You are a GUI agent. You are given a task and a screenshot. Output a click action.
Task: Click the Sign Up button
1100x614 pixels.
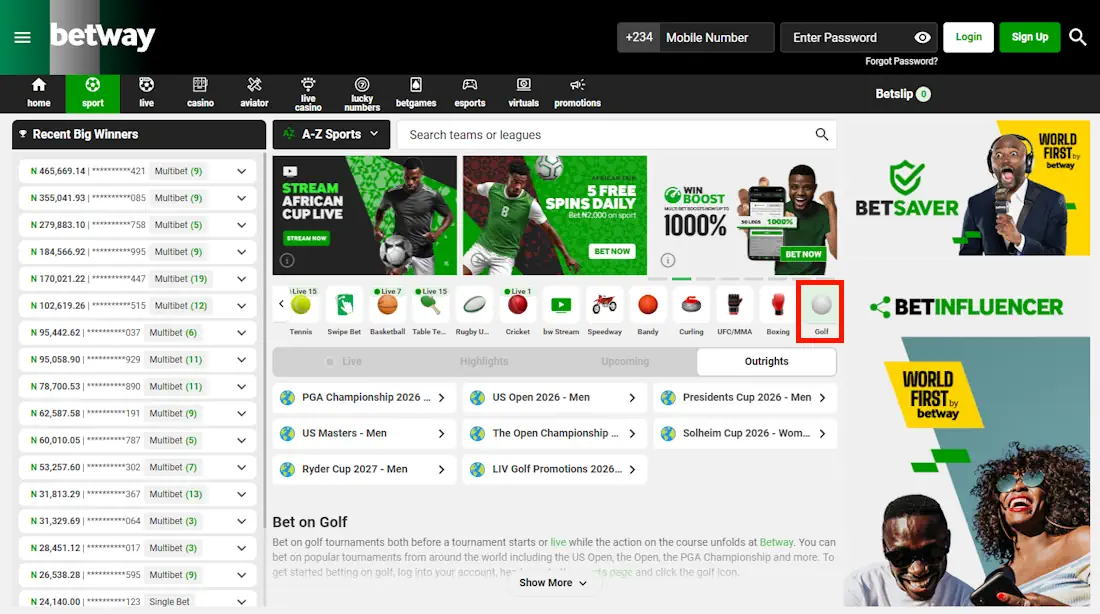pos(1029,36)
